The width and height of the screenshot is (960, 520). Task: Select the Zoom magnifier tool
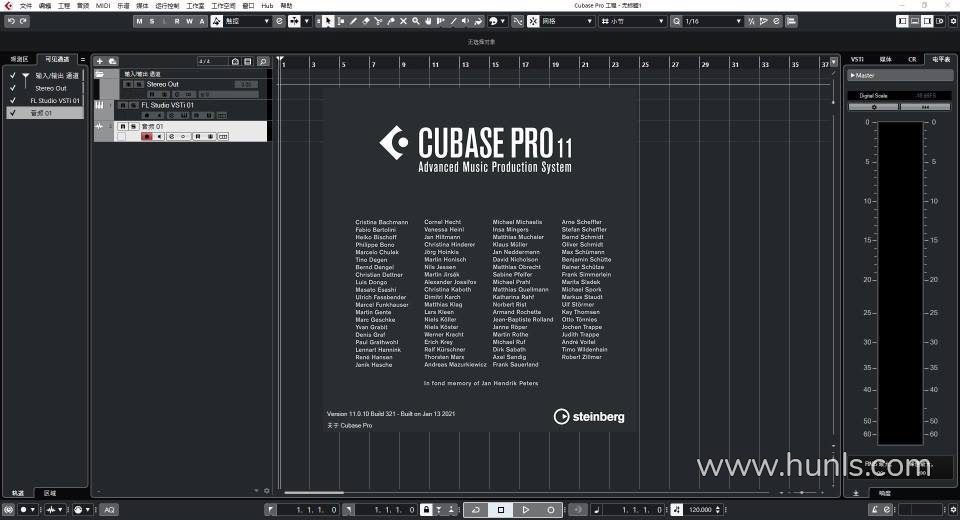(x=416, y=21)
